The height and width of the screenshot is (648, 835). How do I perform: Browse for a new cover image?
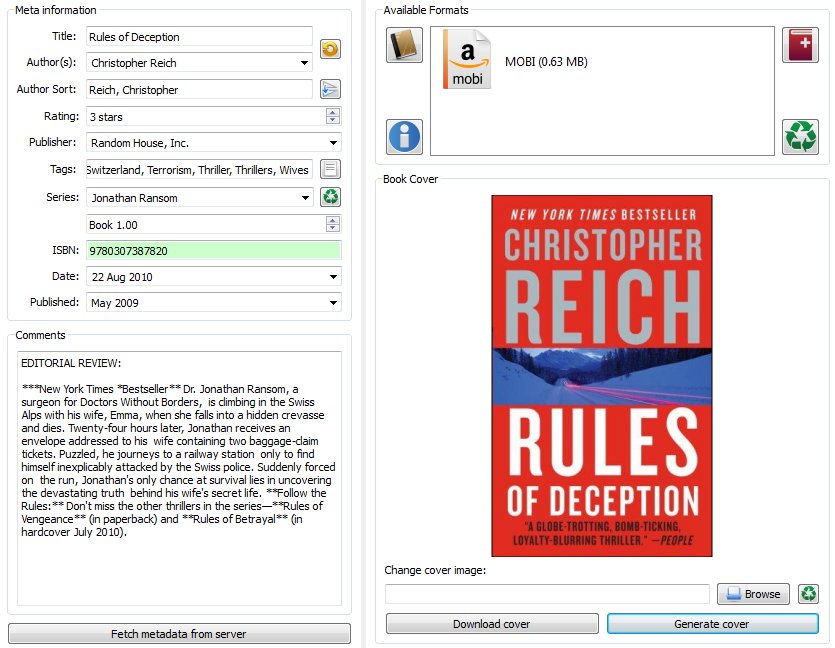[753, 594]
